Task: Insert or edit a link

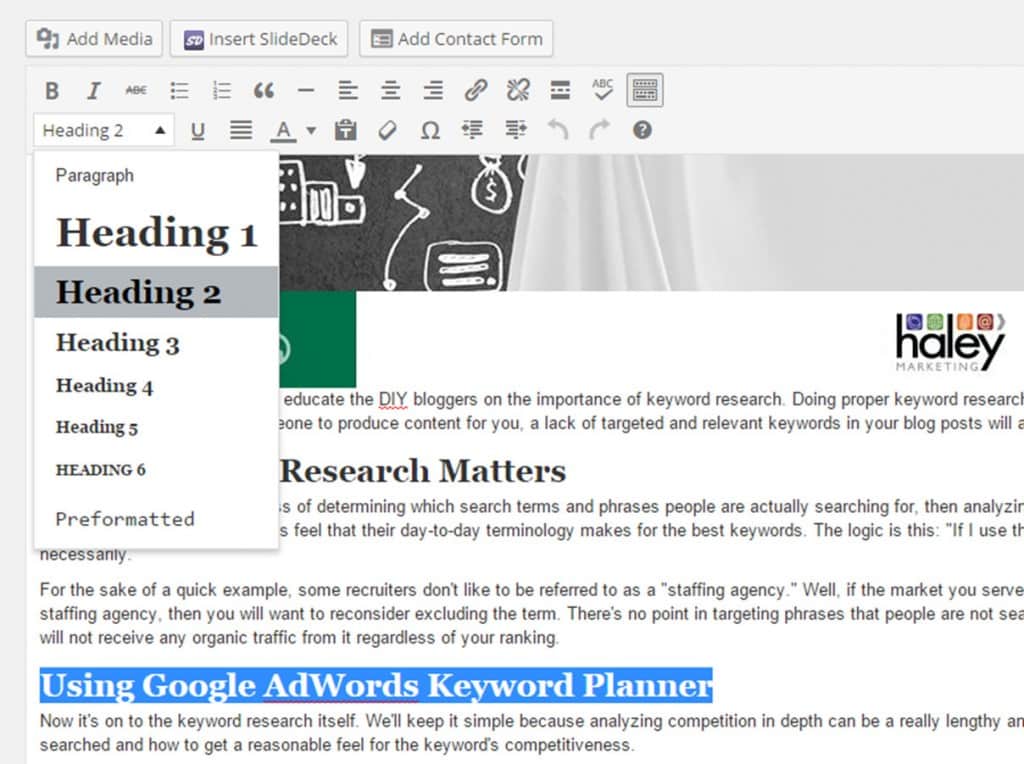Action: (475, 90)
